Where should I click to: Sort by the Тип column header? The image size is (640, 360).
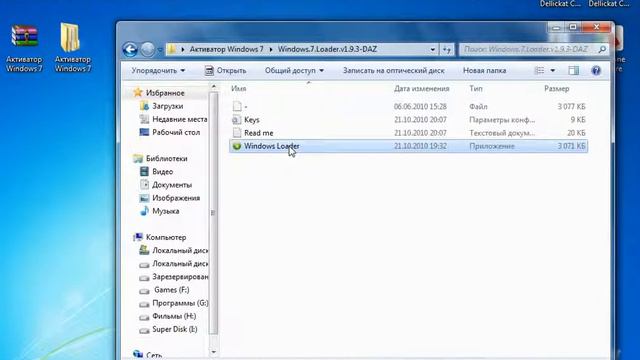coord(476,89)
